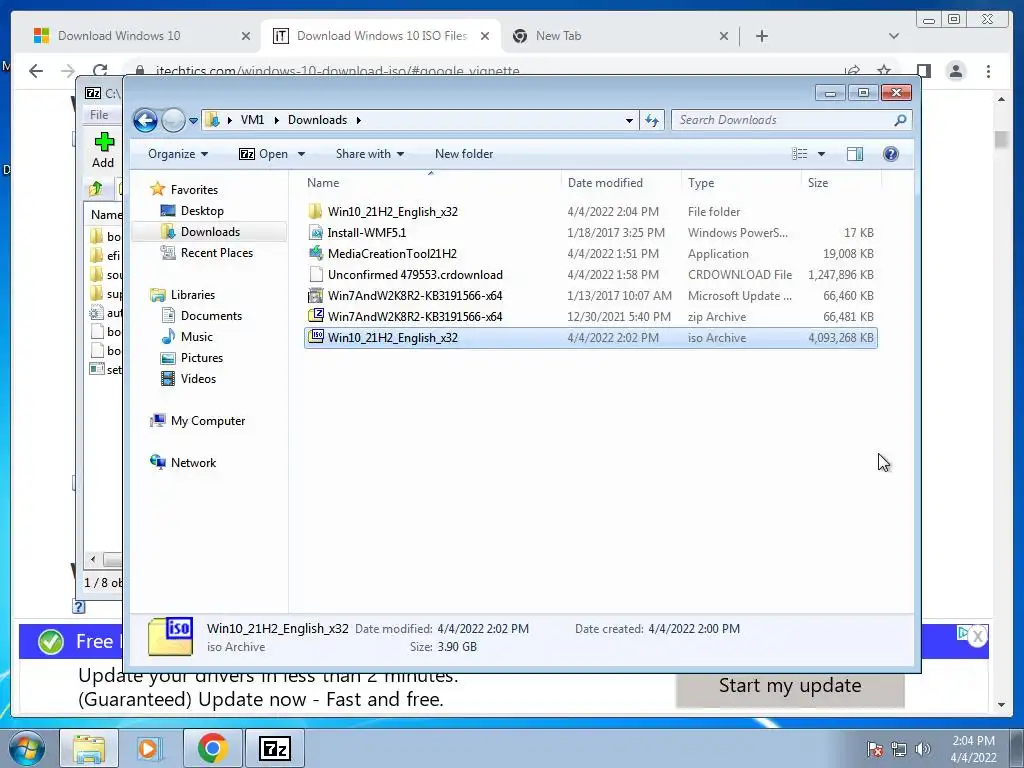Select the Win10_21H2_English_x32 folder icon
Screen dimensions: 1024x768
pyautogui.click(x=315, y=212)
